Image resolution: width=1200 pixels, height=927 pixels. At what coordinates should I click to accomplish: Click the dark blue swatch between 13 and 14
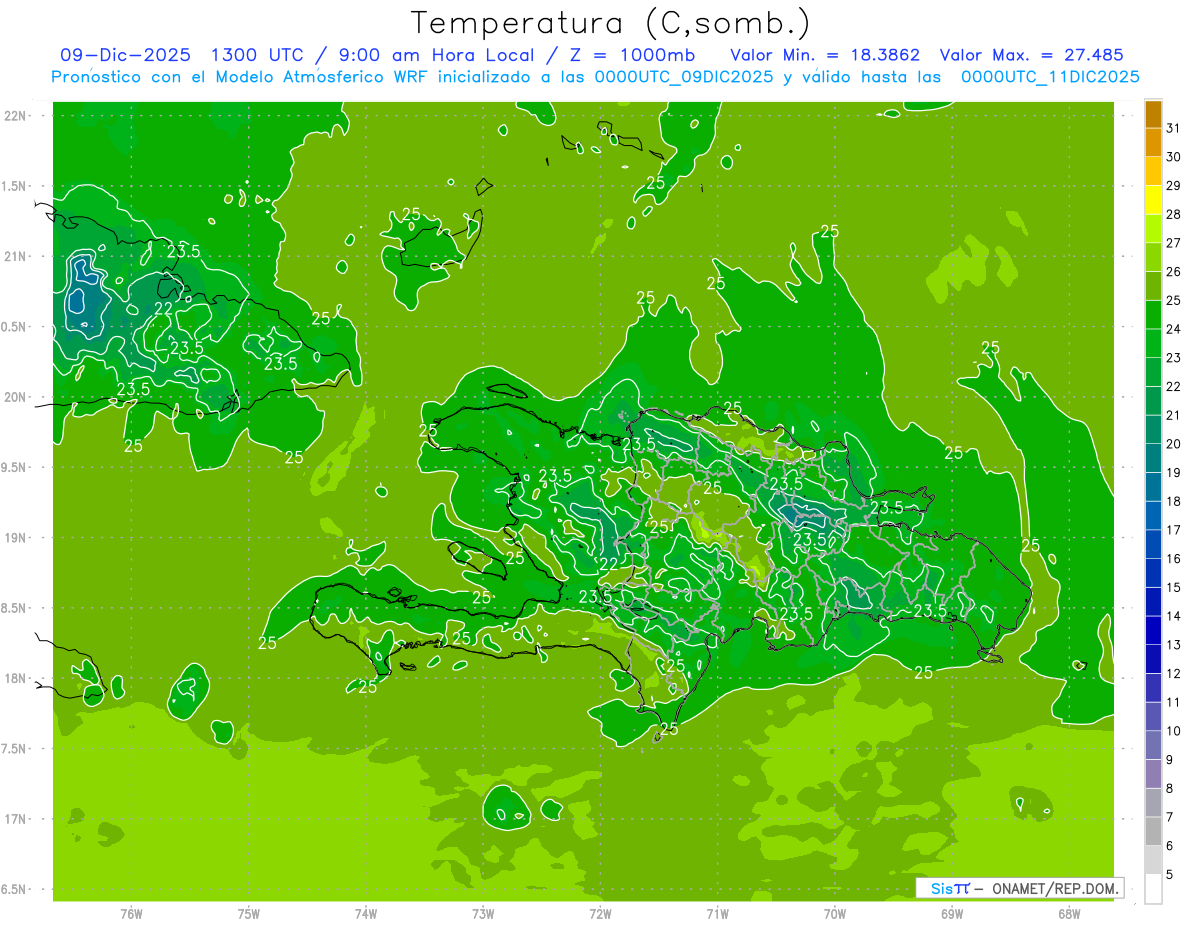[1153, 630]
